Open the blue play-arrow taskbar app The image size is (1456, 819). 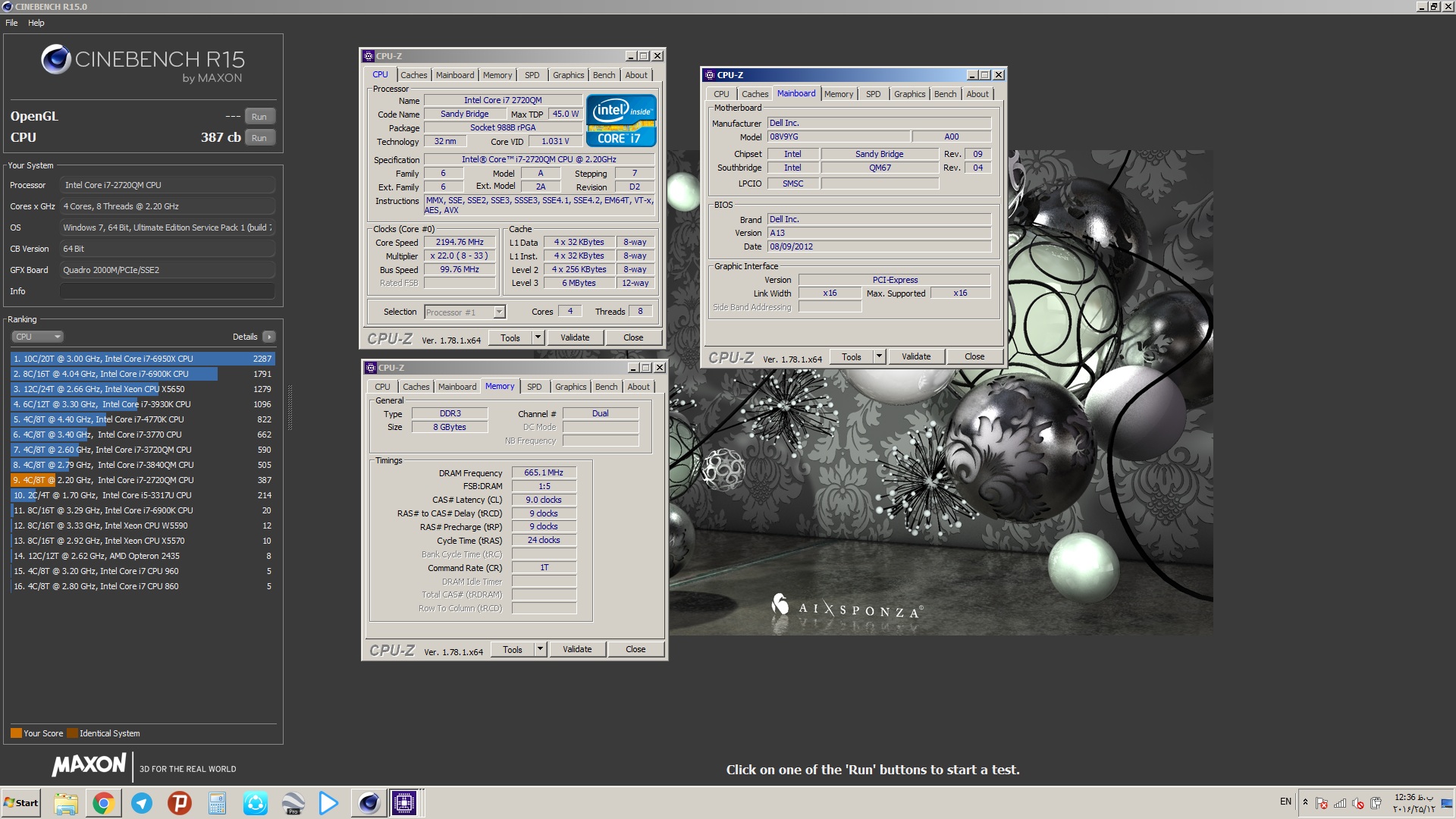(x=328, y=803)
